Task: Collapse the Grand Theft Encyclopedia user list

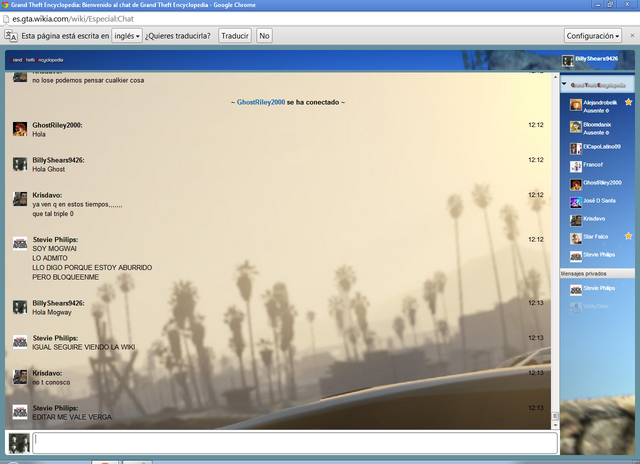Action: pyautogui.click(x=564, y=84)
